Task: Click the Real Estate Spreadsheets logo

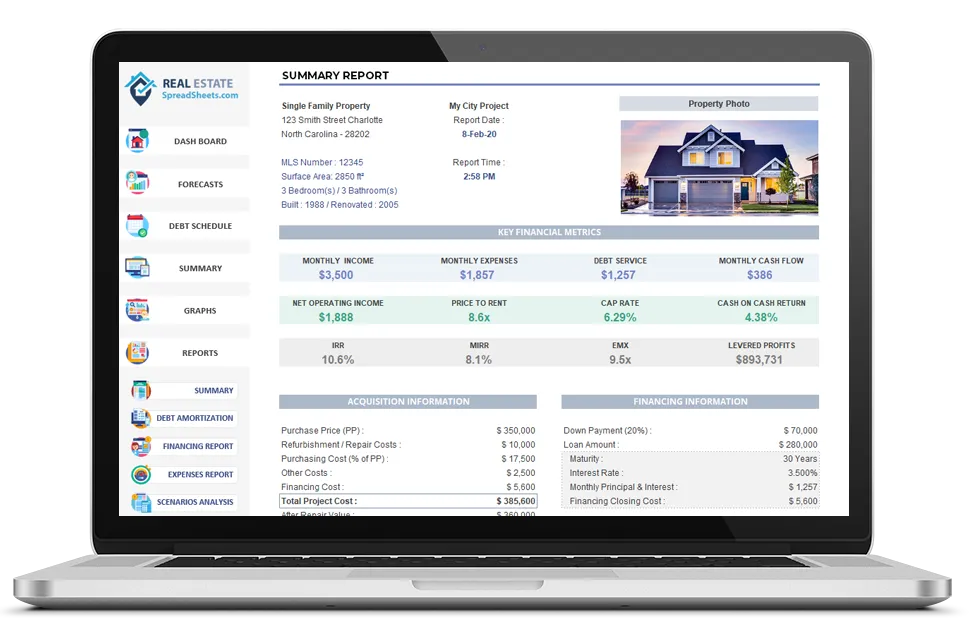Action: [182, 89]
